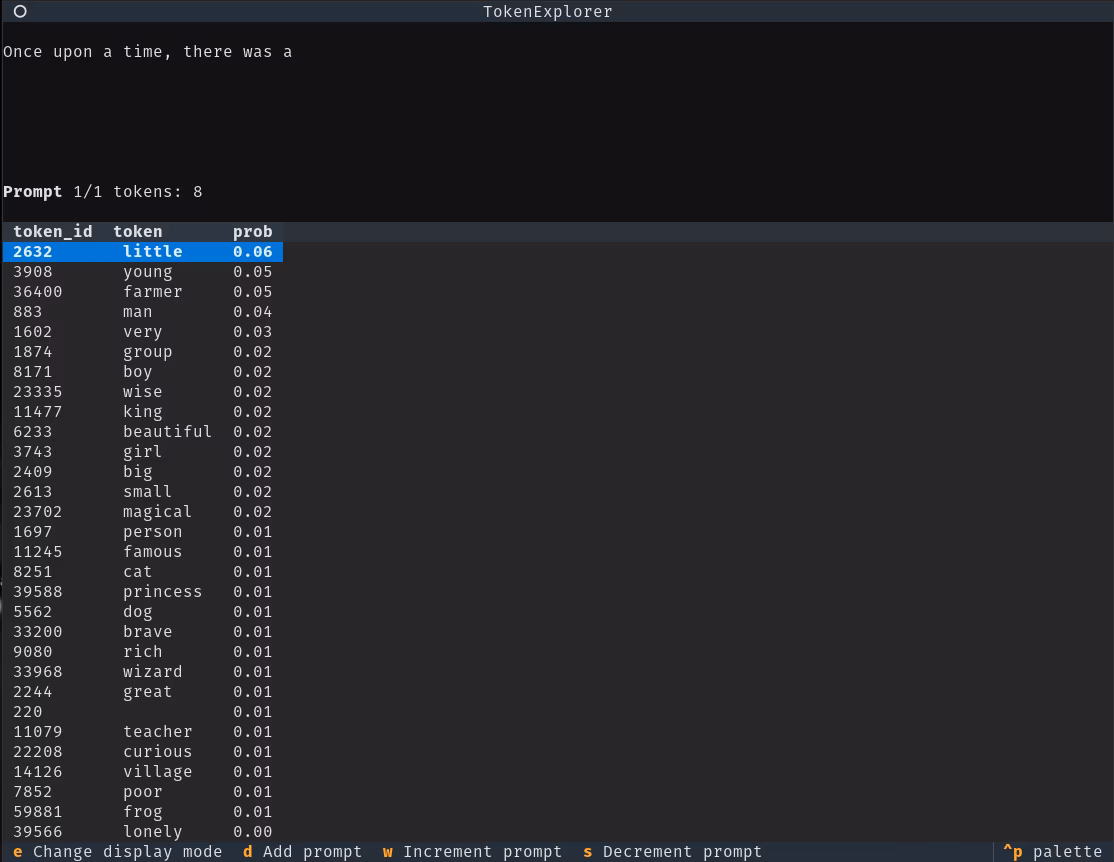Viewport: 1114px width, 862px height.
Task: Select the 'princess' token row
Action: [x=143, y=591]
